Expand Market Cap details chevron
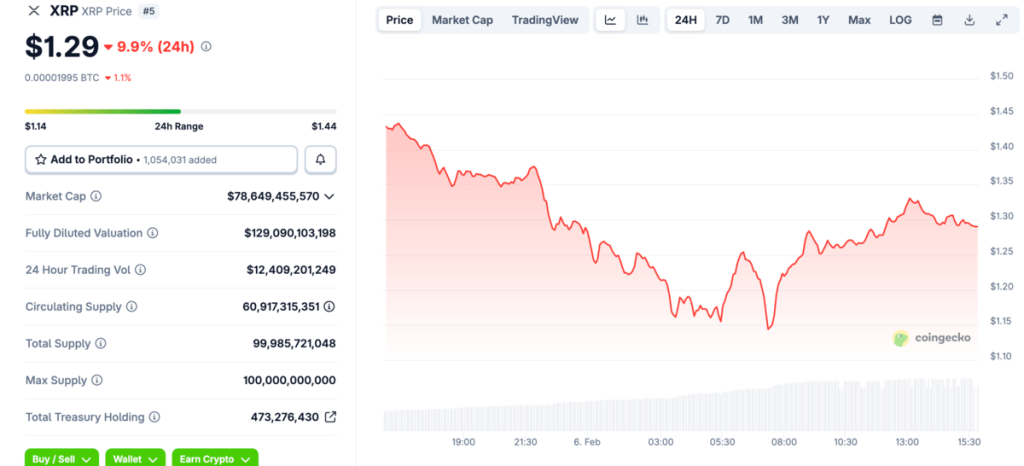The width and height of the screenshot is (1024, 466). coord(329,197)
